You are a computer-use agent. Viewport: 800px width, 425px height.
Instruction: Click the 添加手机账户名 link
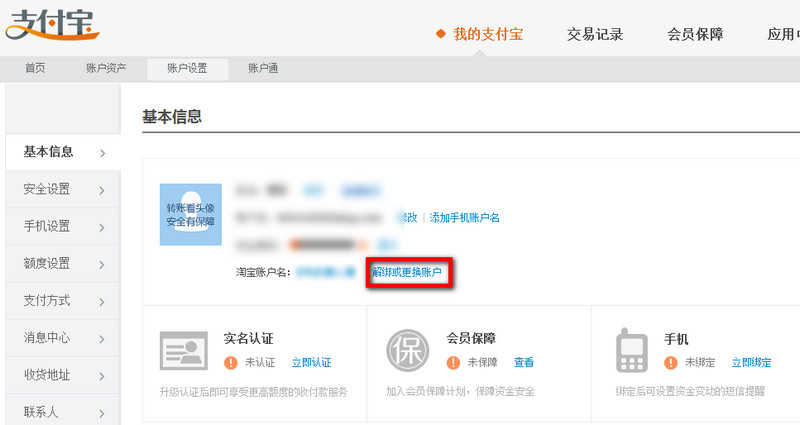[464, 217]
